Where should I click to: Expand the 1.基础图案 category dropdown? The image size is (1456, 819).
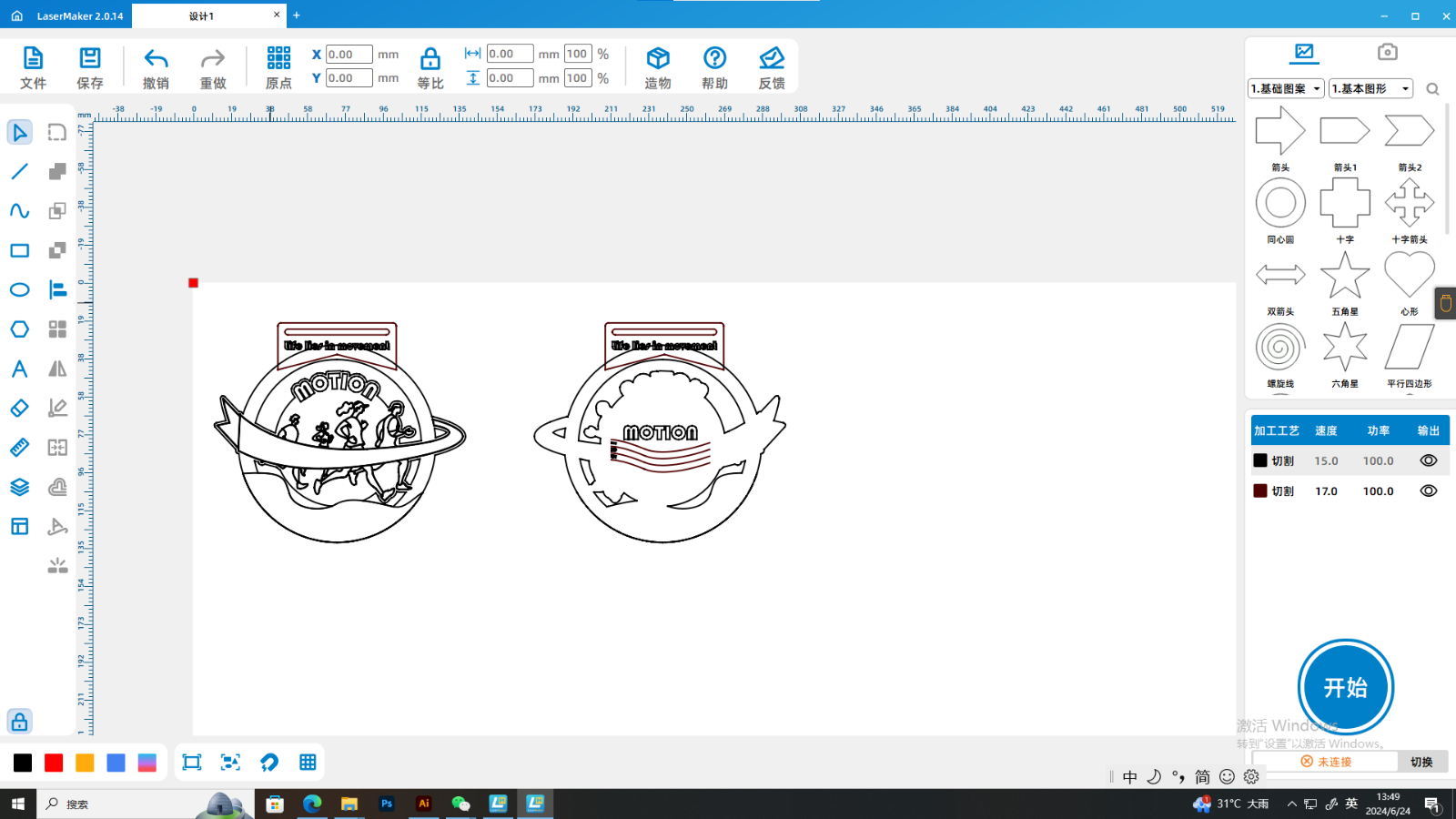1285,88
